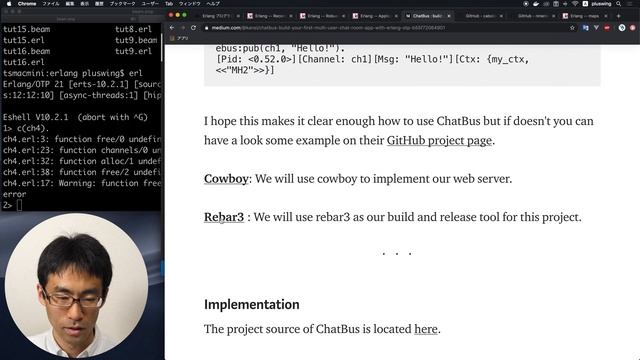Follow the 'here' project source link
Viewport: 640px width, 360px height.
point(426,329)
